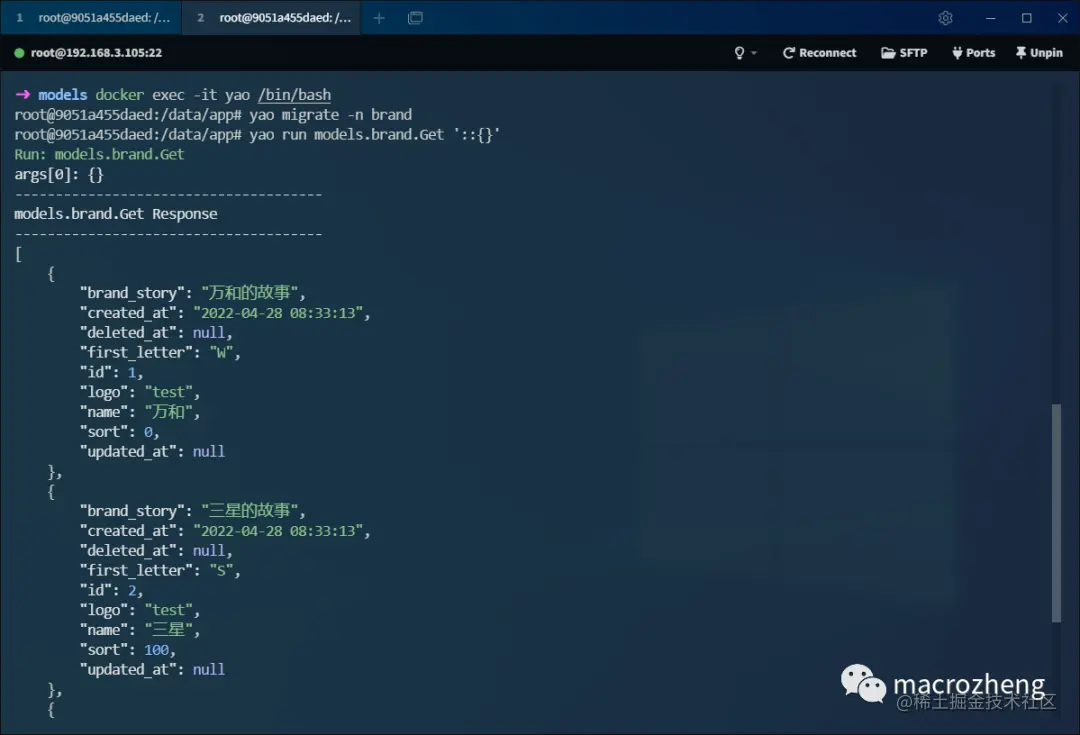
Task: Select second terminal tab
Action: pyautogui.click(x=271, y=18)
